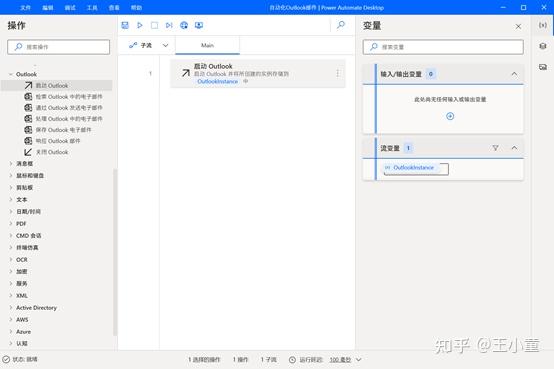Collapse the 输入/输出变量 section chevron

coord(514,74)
